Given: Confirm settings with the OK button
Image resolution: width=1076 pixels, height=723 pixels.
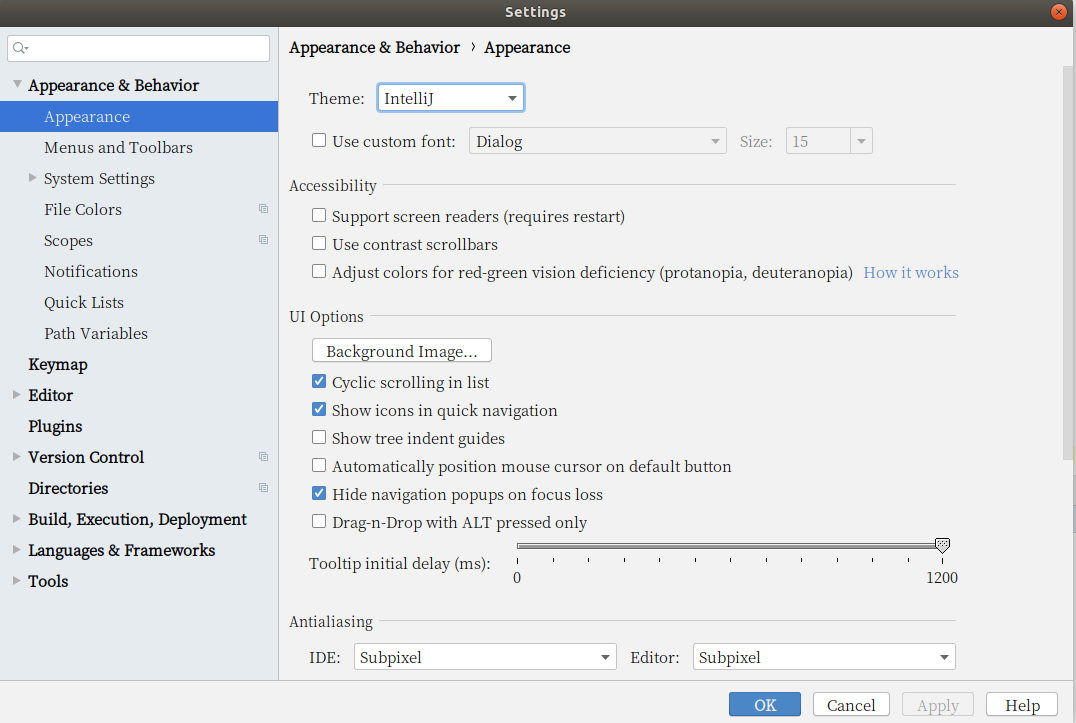Looking at the screenshot, I should [x=764, y=704].
